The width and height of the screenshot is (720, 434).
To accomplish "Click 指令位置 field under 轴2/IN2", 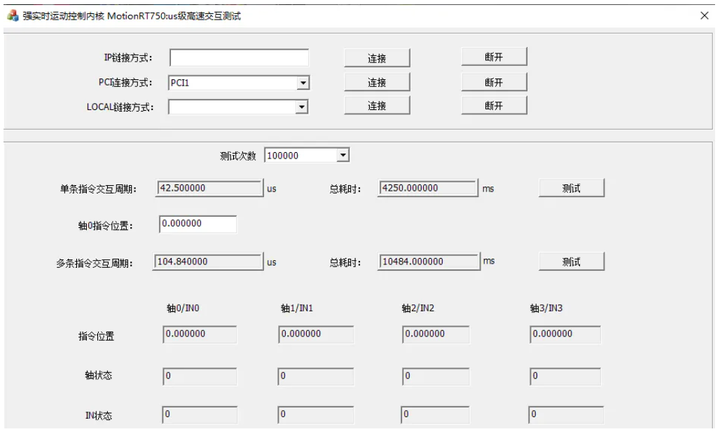I will [x=436, y=334].
